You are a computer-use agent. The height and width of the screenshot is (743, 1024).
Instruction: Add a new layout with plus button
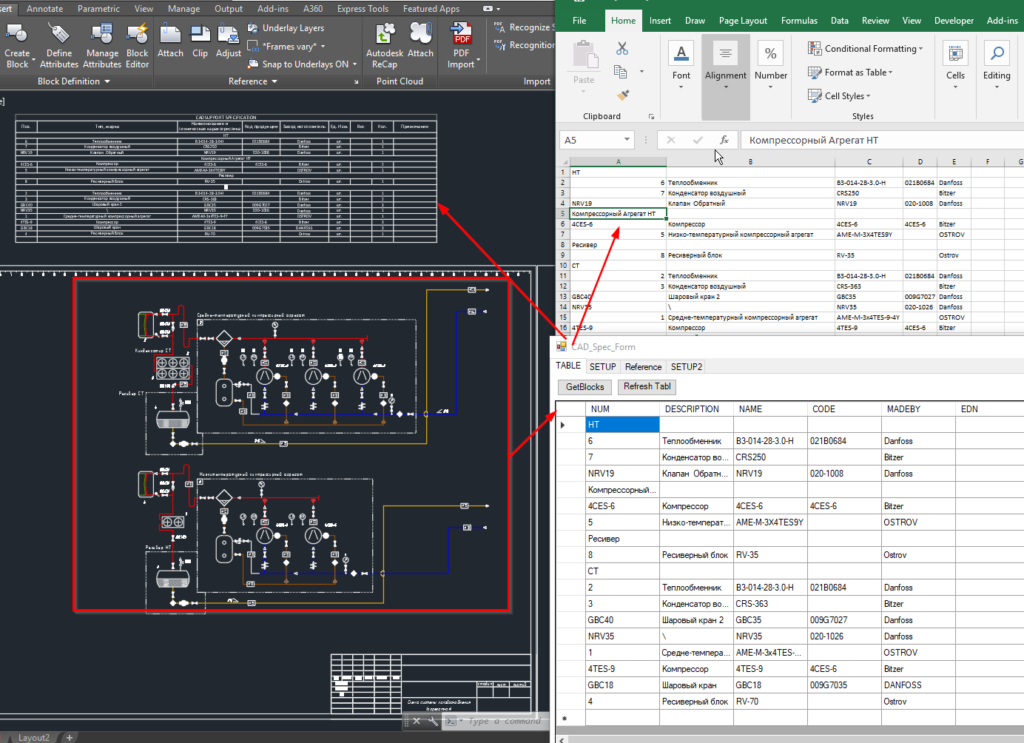pyautogui.click(x=69, y=737)
